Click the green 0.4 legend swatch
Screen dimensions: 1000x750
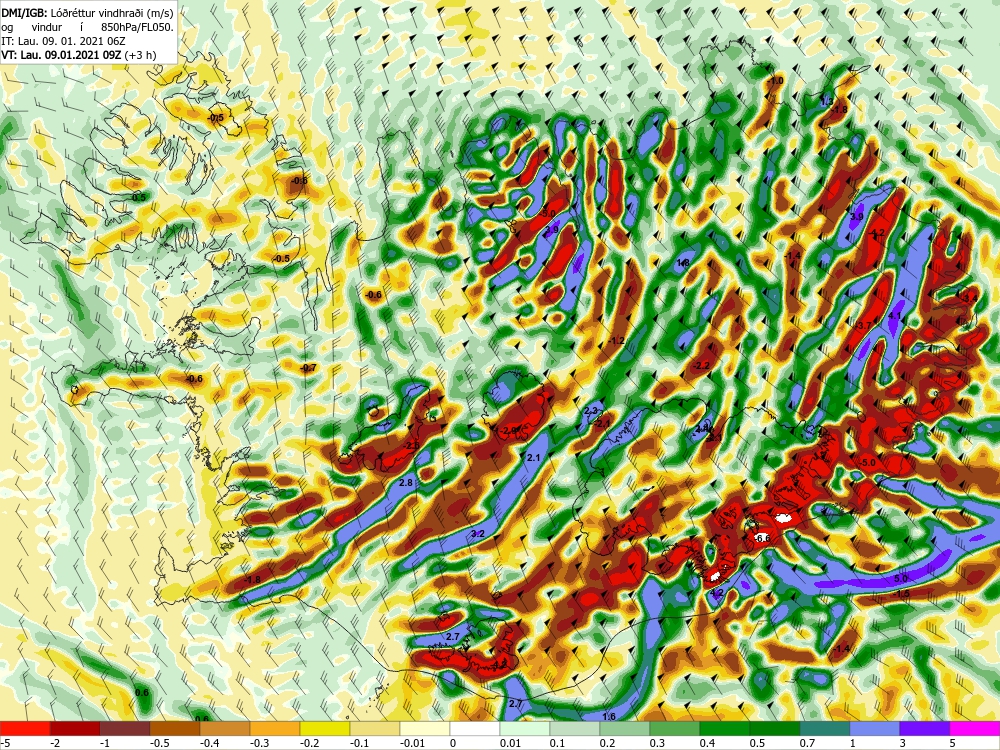[724, 728]
